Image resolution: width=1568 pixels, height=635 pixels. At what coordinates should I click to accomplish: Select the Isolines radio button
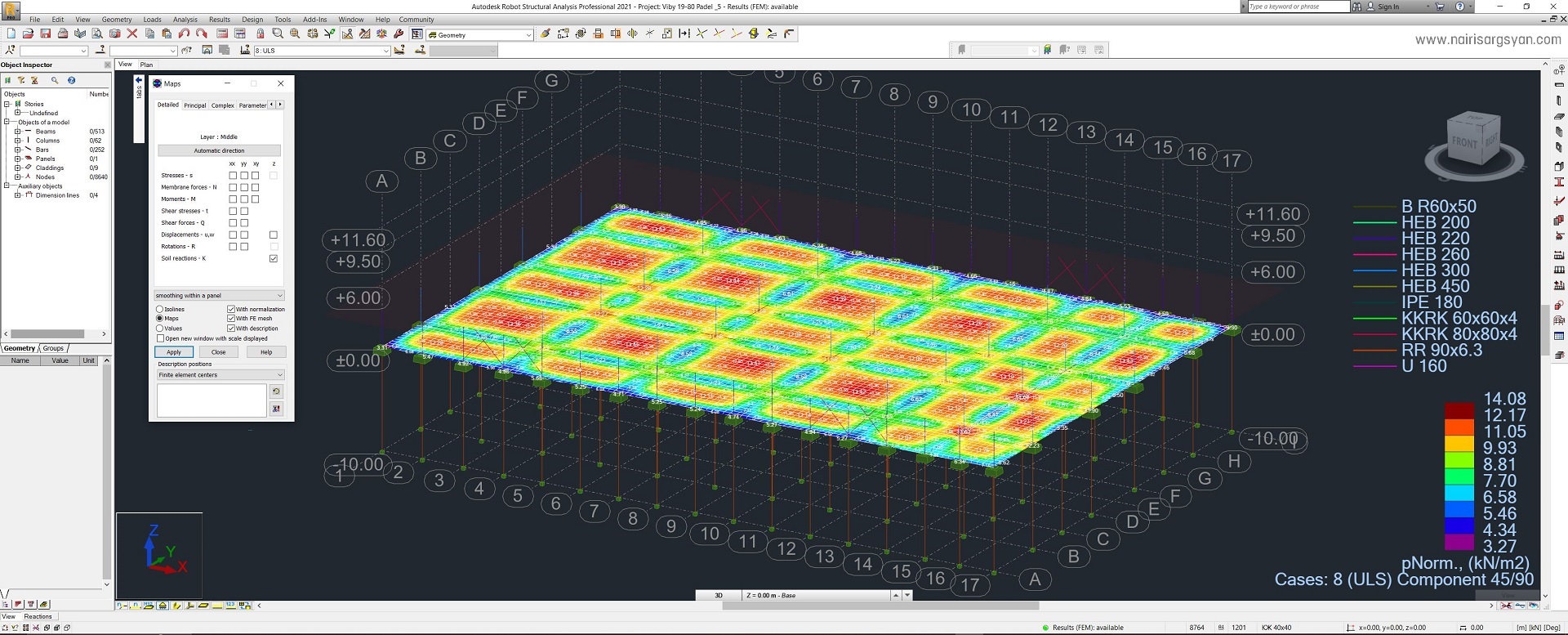pos(160,309)
